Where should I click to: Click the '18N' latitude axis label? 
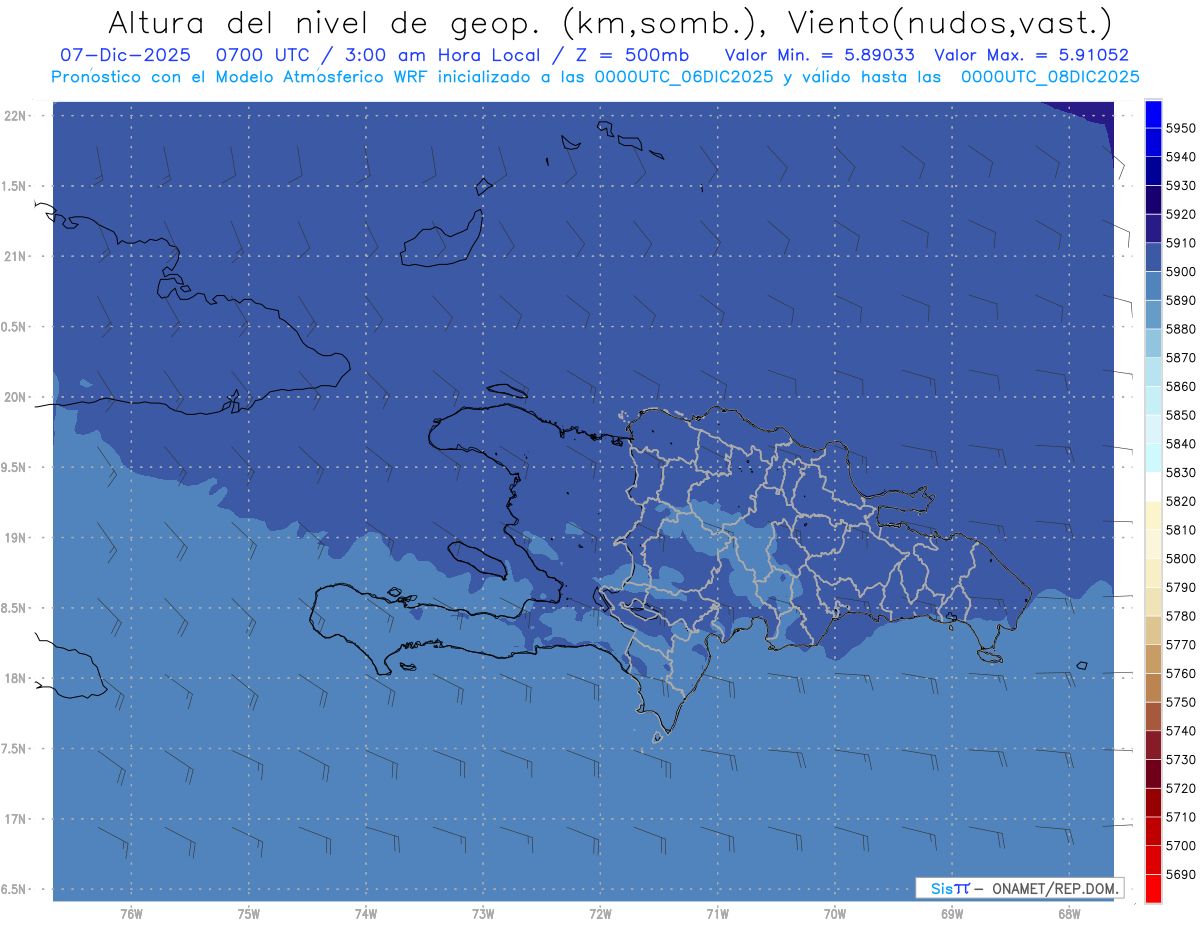15,678
